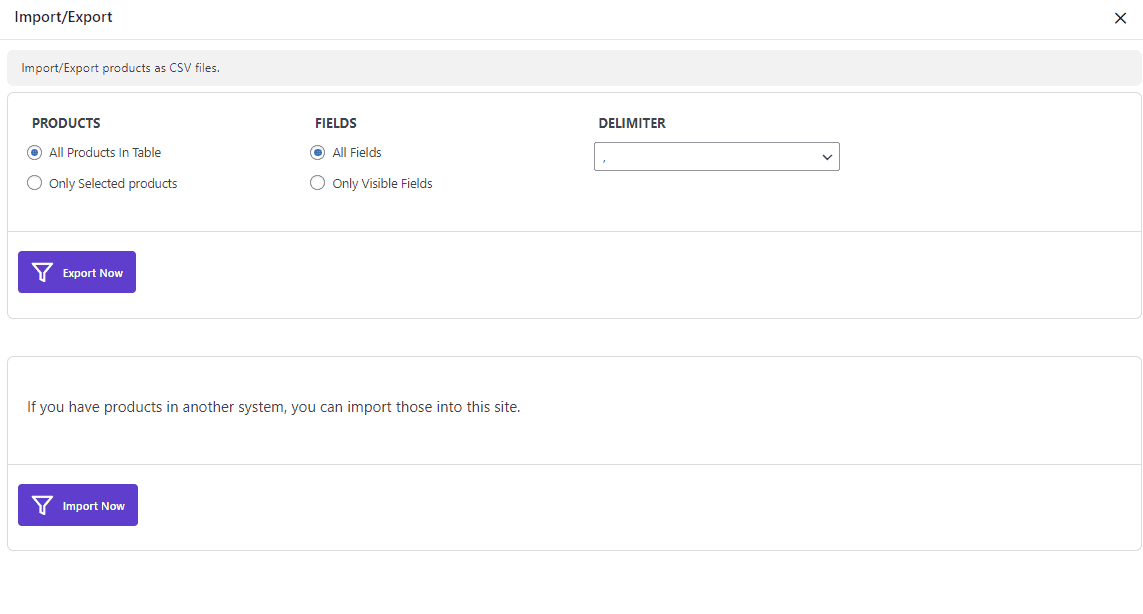Click the PRODUCTS section header
The height and width of the screenshot is (614, 1143).
pyautogui.click(x=66, y=123)
